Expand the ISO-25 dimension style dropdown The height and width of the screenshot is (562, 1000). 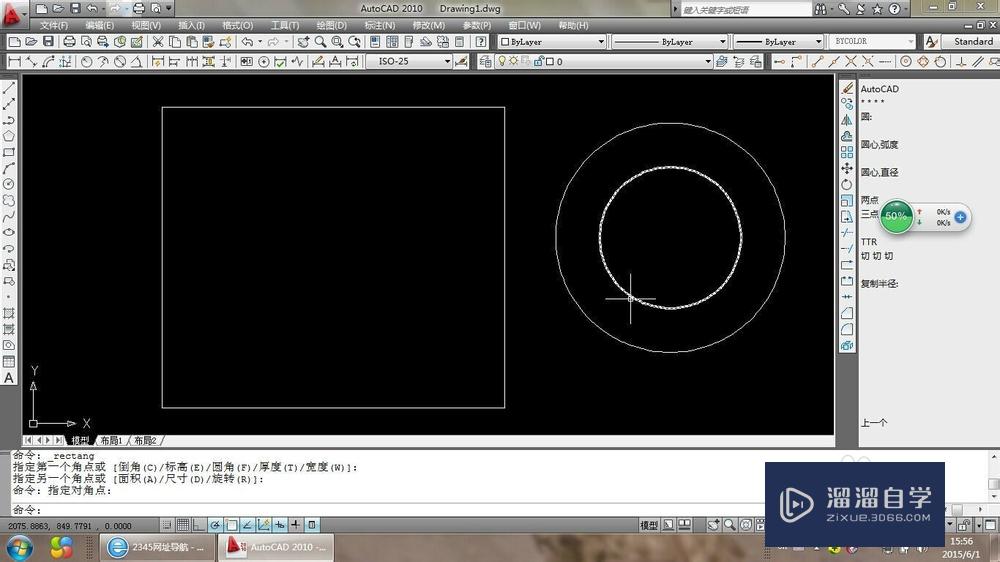click(447, 62)
